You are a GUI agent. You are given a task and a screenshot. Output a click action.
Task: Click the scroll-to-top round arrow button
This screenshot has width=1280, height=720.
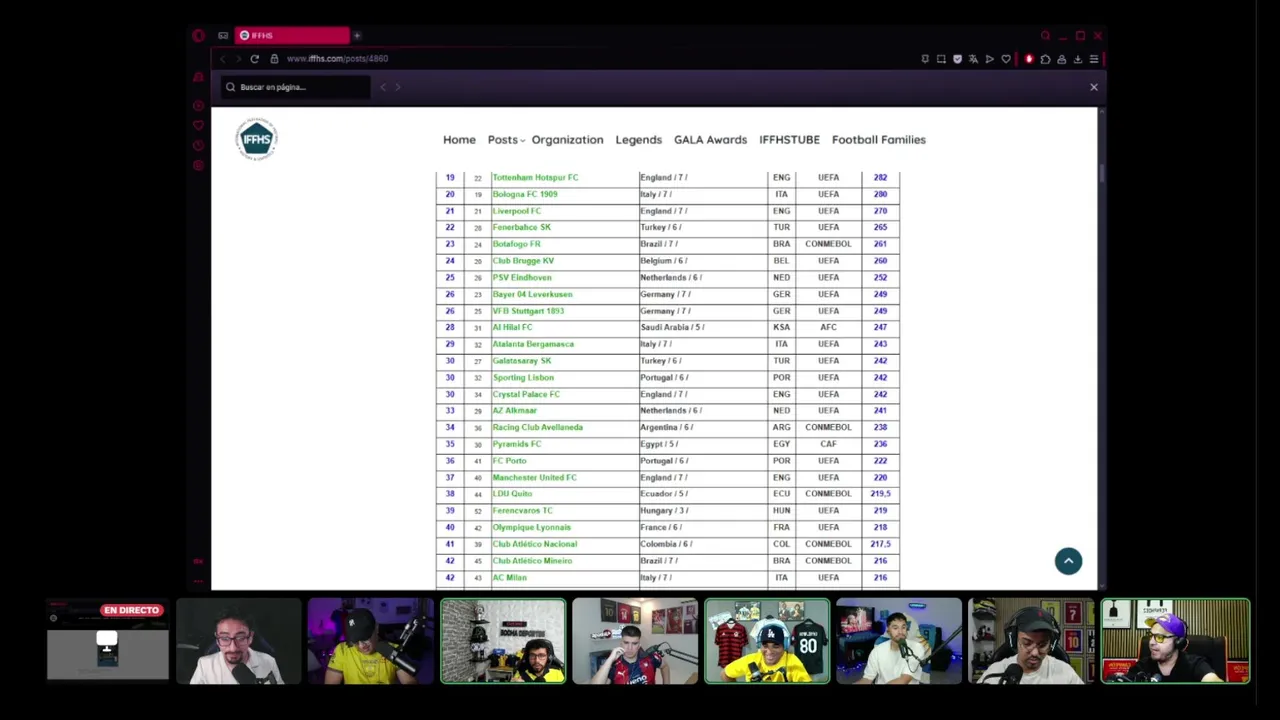click(1068, 561)
